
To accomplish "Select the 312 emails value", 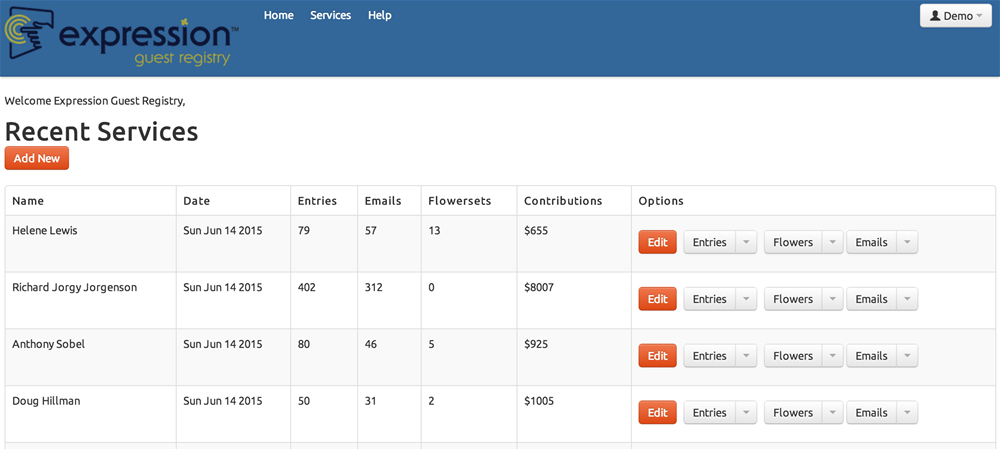I will (374, 287).
